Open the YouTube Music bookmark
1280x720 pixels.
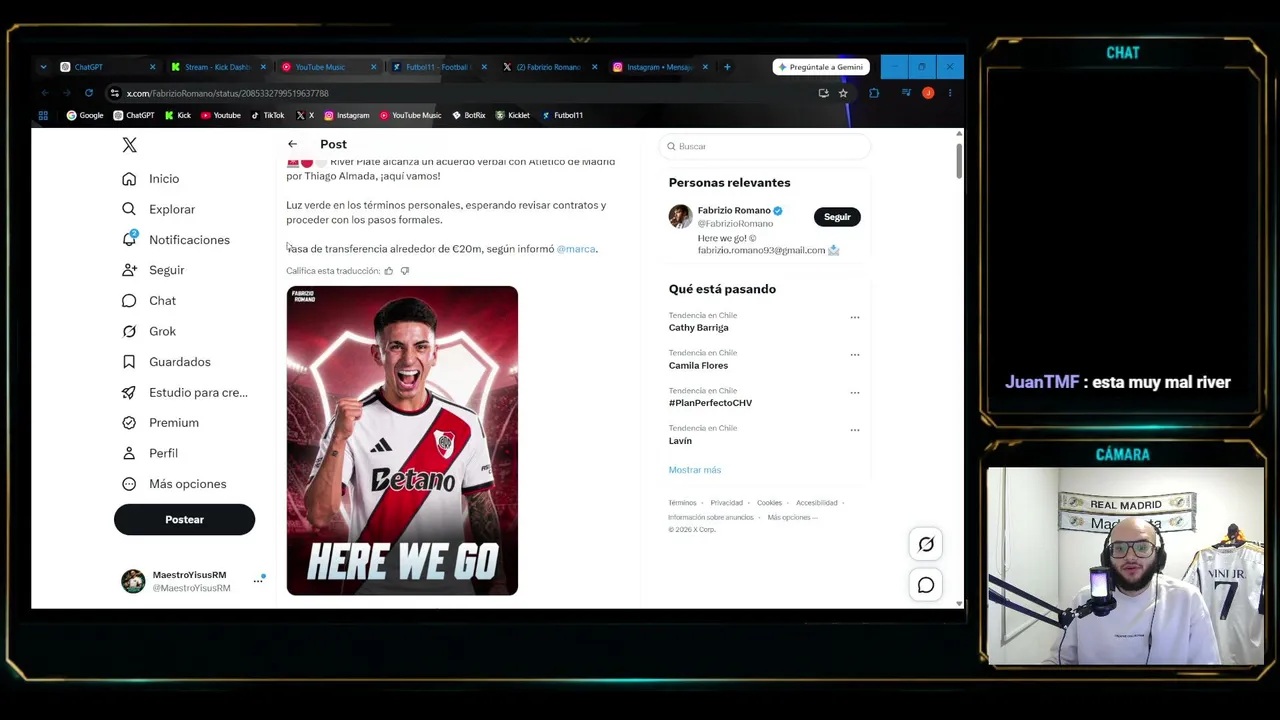410,115
